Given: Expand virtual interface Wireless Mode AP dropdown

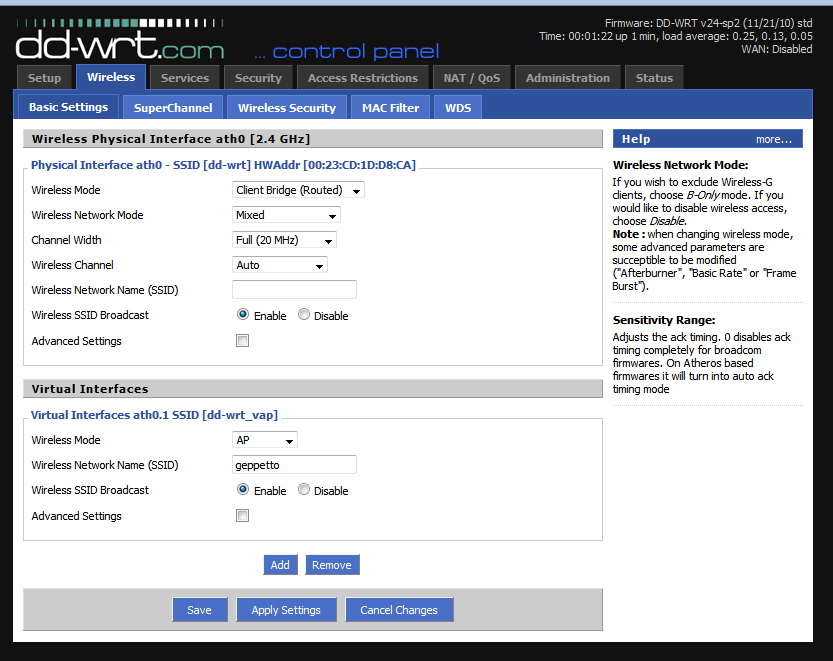Looking at the screenshot, I should tap(265, 440).
